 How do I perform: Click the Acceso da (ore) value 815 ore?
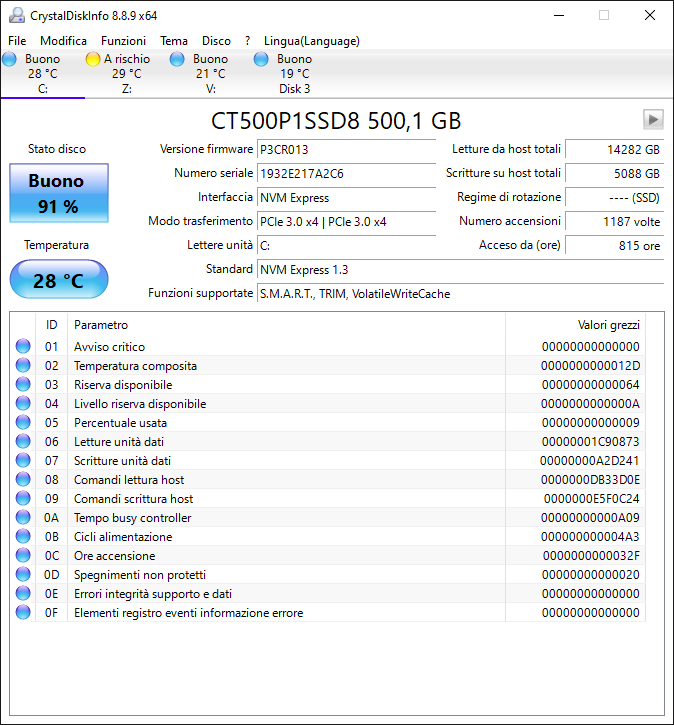pos(614,246)
